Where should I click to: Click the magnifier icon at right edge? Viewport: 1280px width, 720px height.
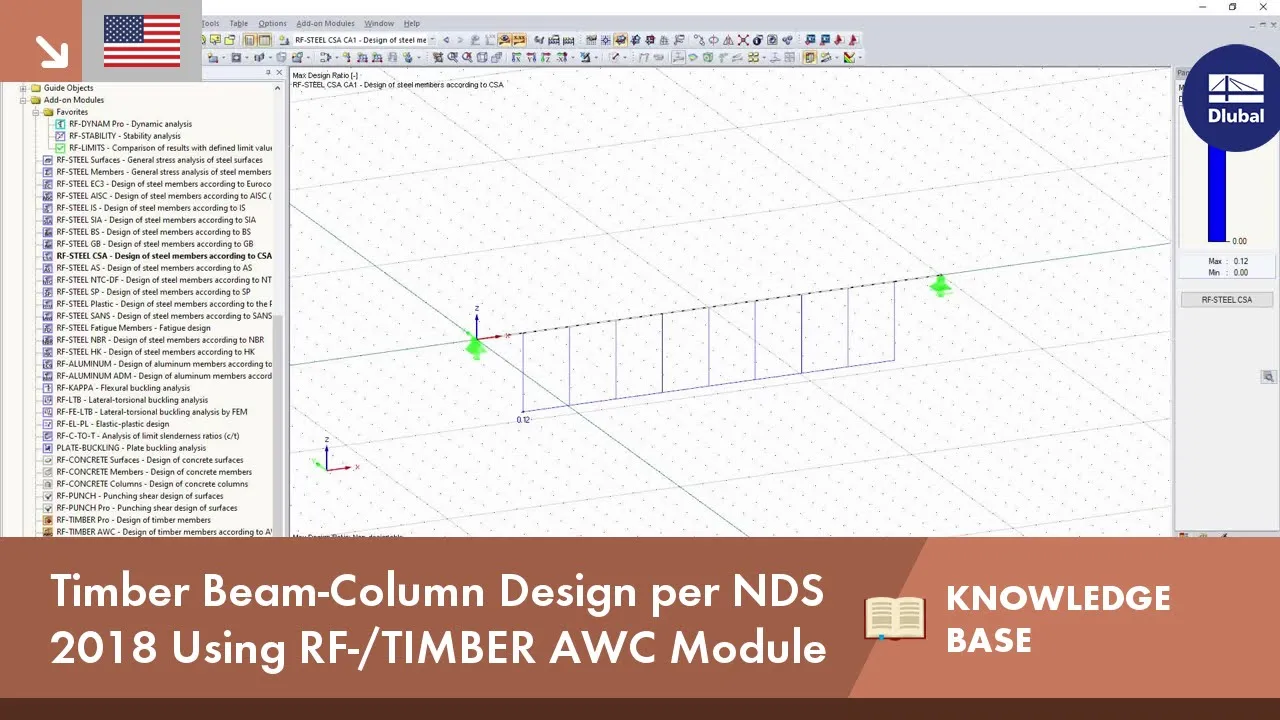1268,377
